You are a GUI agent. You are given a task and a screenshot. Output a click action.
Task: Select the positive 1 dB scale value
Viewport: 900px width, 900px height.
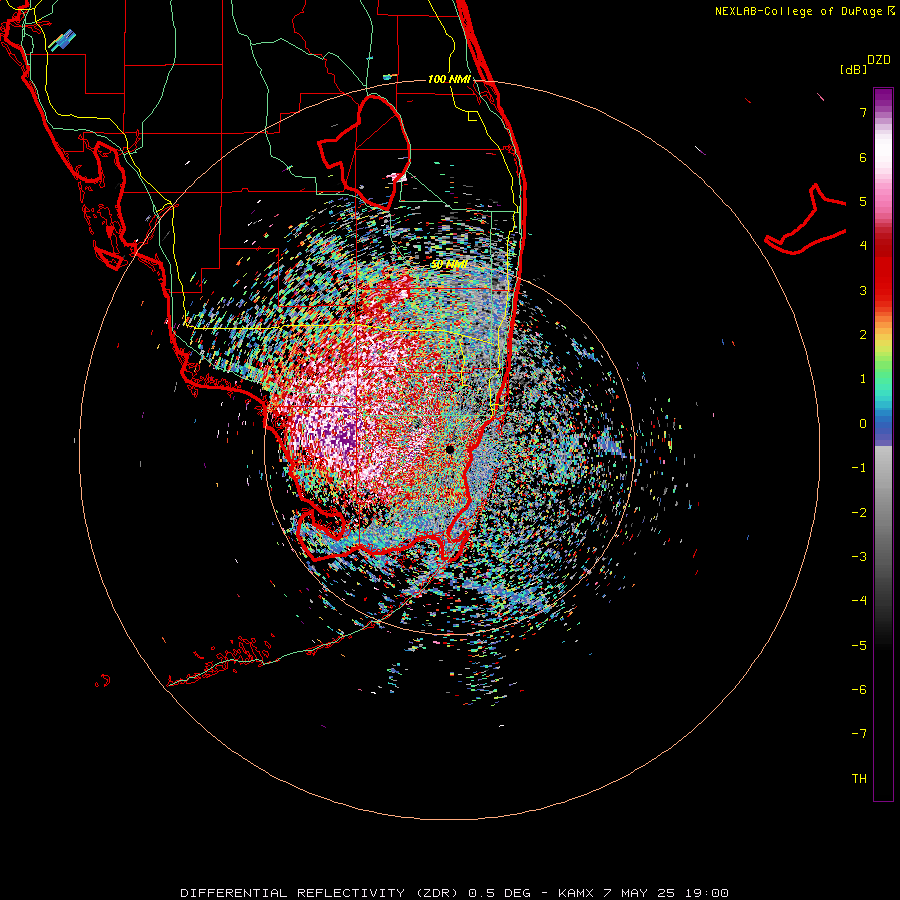[x=863, y=378]
